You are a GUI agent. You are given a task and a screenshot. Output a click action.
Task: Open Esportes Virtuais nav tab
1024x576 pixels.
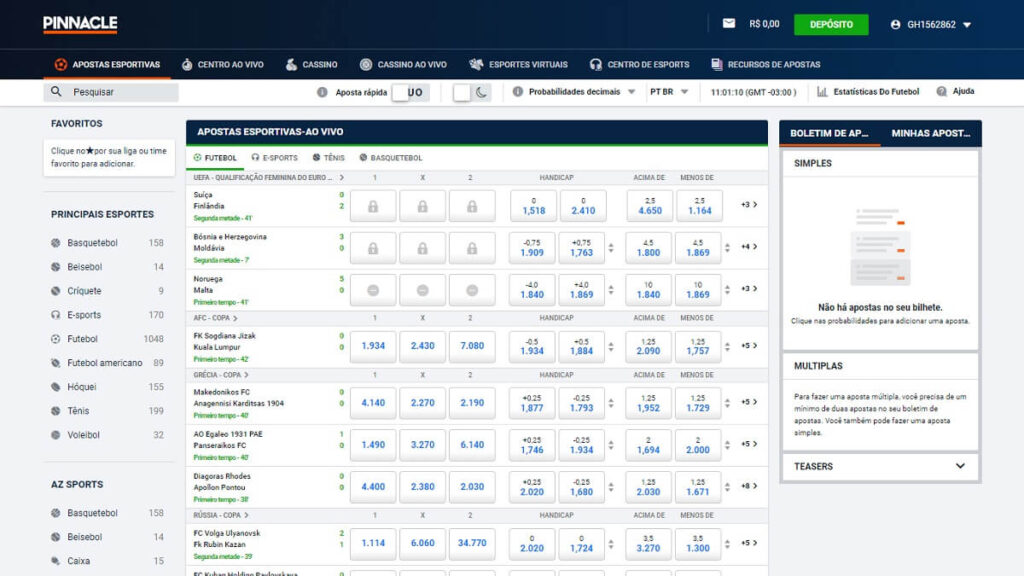pyautogui.click(x=519, y=65)
